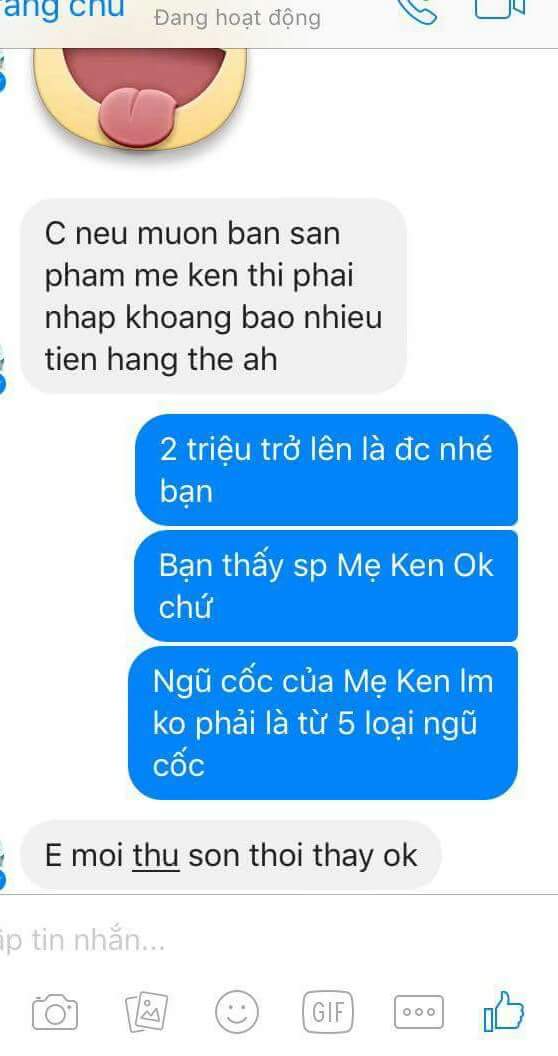This screenshot has width=558, height=1056.
Task: Tap the contact name in header
Action: 63,10
